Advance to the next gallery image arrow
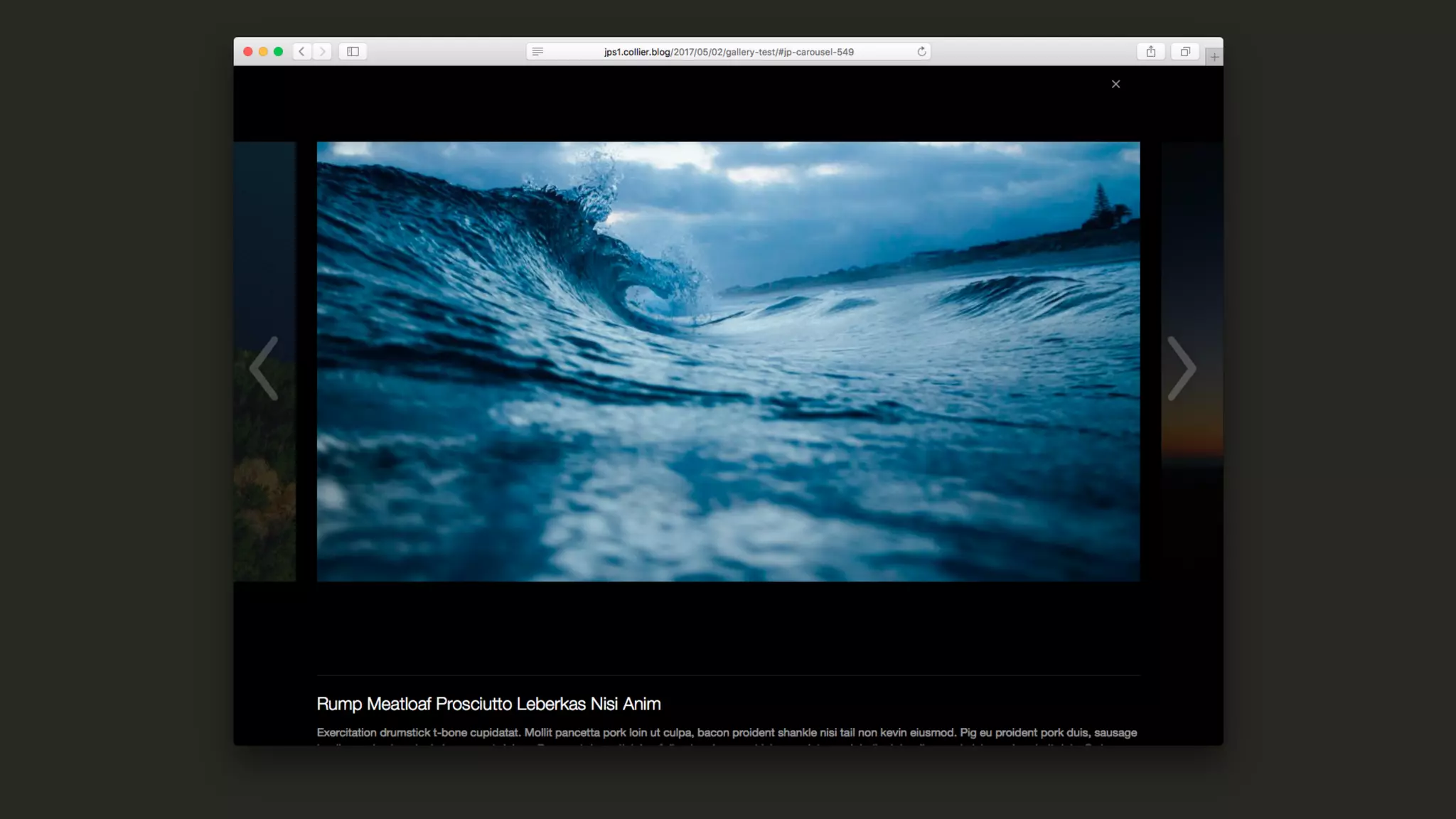 tap(1182, 368)
